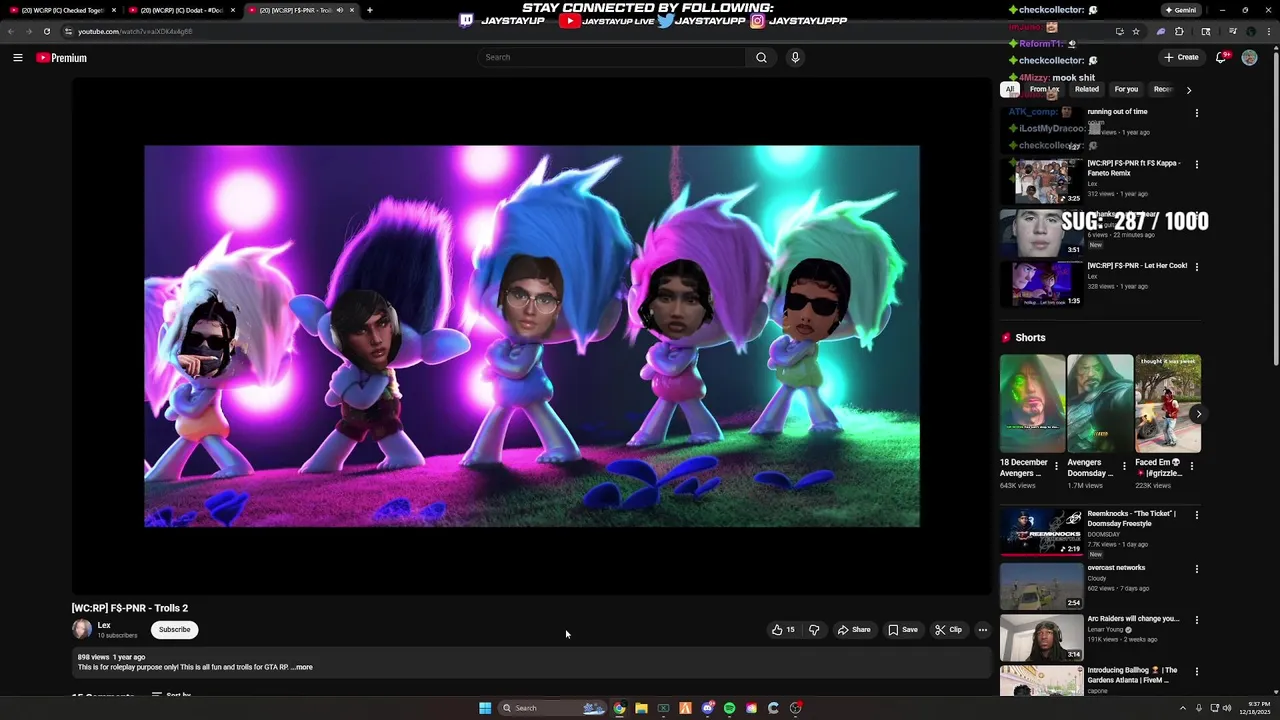Image resolution: width=1280 pixels, height=720 pixels.
Task: Open Gemini button in Chrome title bar
Action: (x=1180, y=10)
